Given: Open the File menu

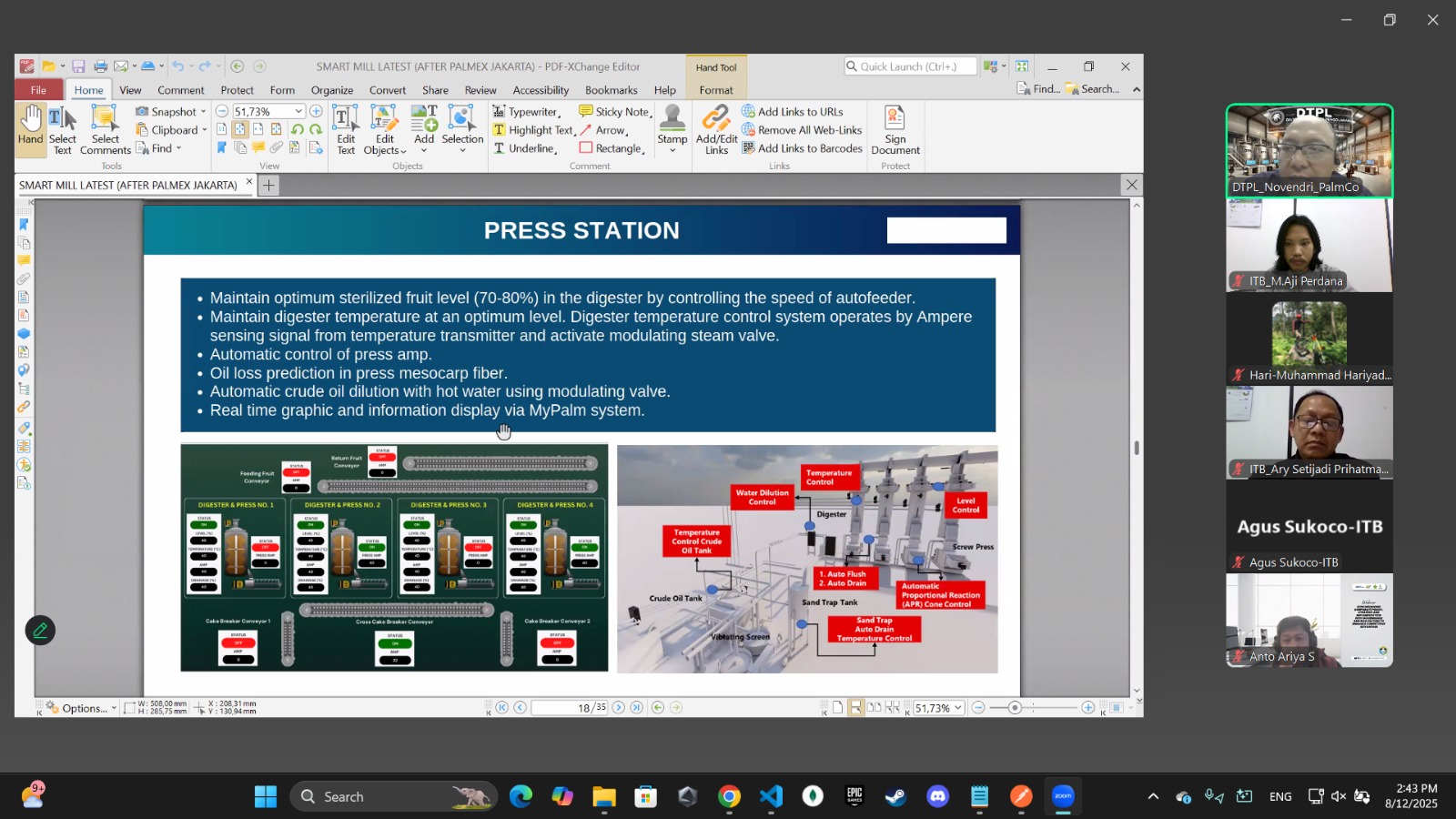Looking at the screenshot, I should coord(38,89).
